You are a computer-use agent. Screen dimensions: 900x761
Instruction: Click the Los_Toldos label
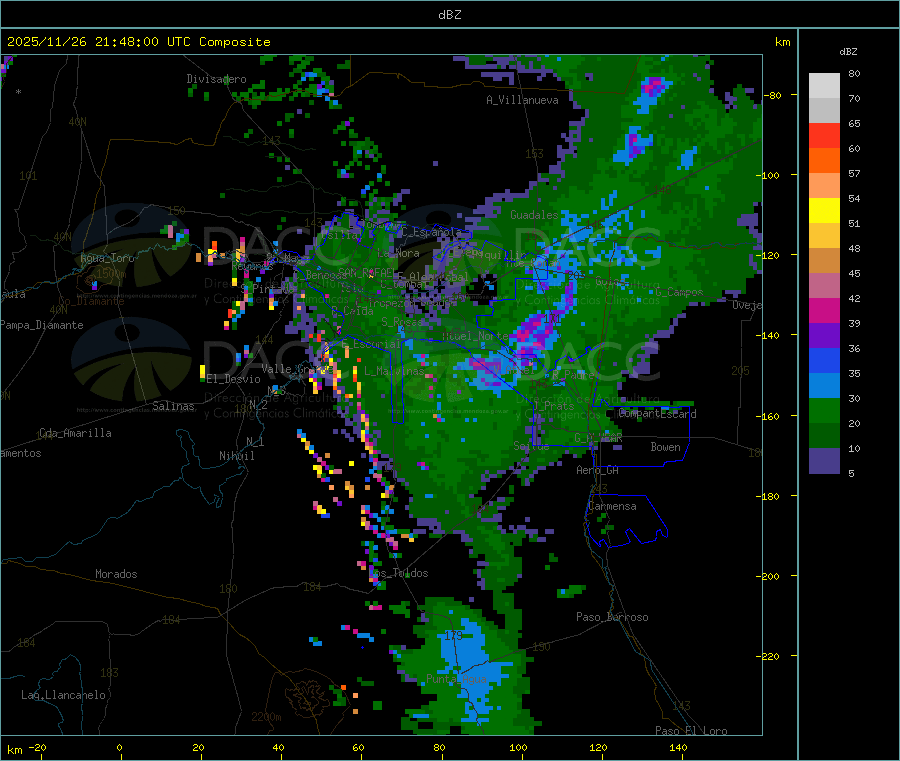(398, 573)
